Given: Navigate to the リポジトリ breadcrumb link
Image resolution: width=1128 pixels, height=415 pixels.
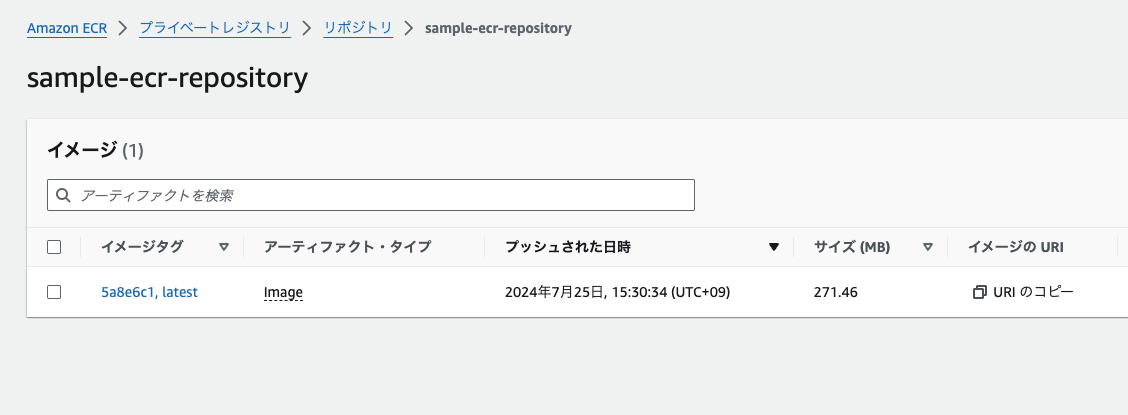Looking at the screenshot, I should [x=358, y=29].
